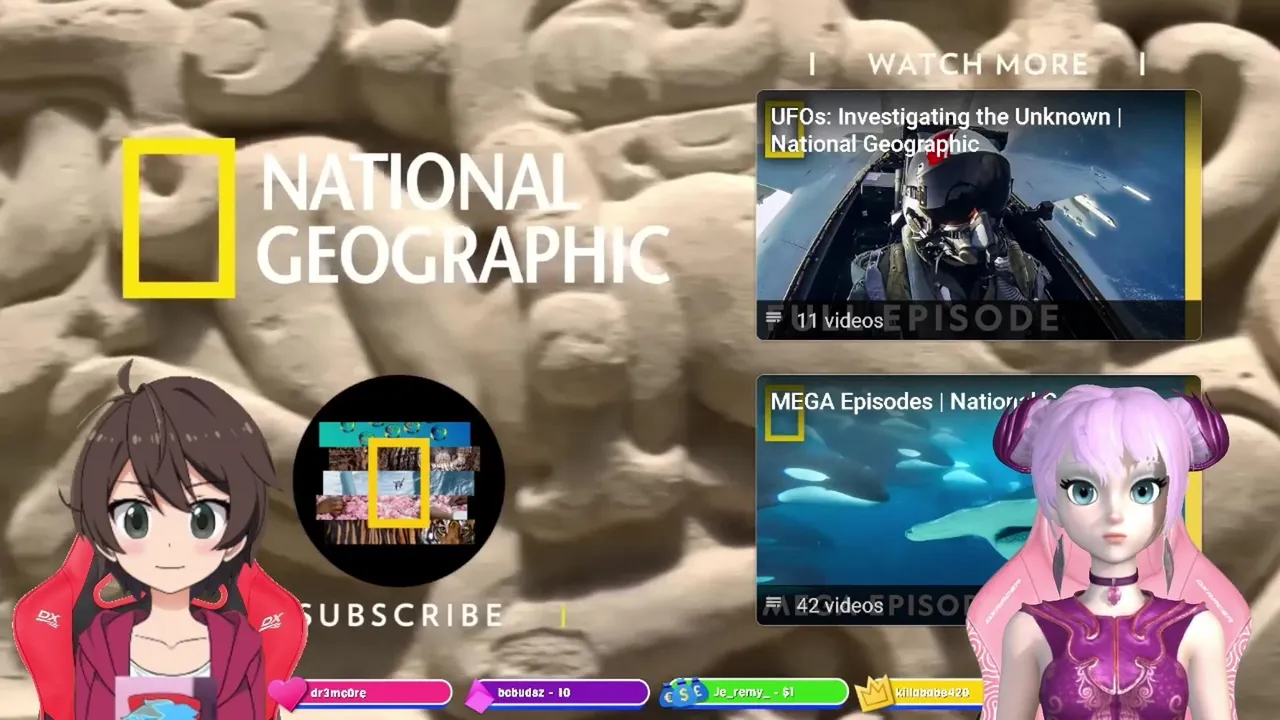Click the playlist icon beside 11 videos
Image resolution: width=1280 pixels, height=720 pixels.
(774, 320)
